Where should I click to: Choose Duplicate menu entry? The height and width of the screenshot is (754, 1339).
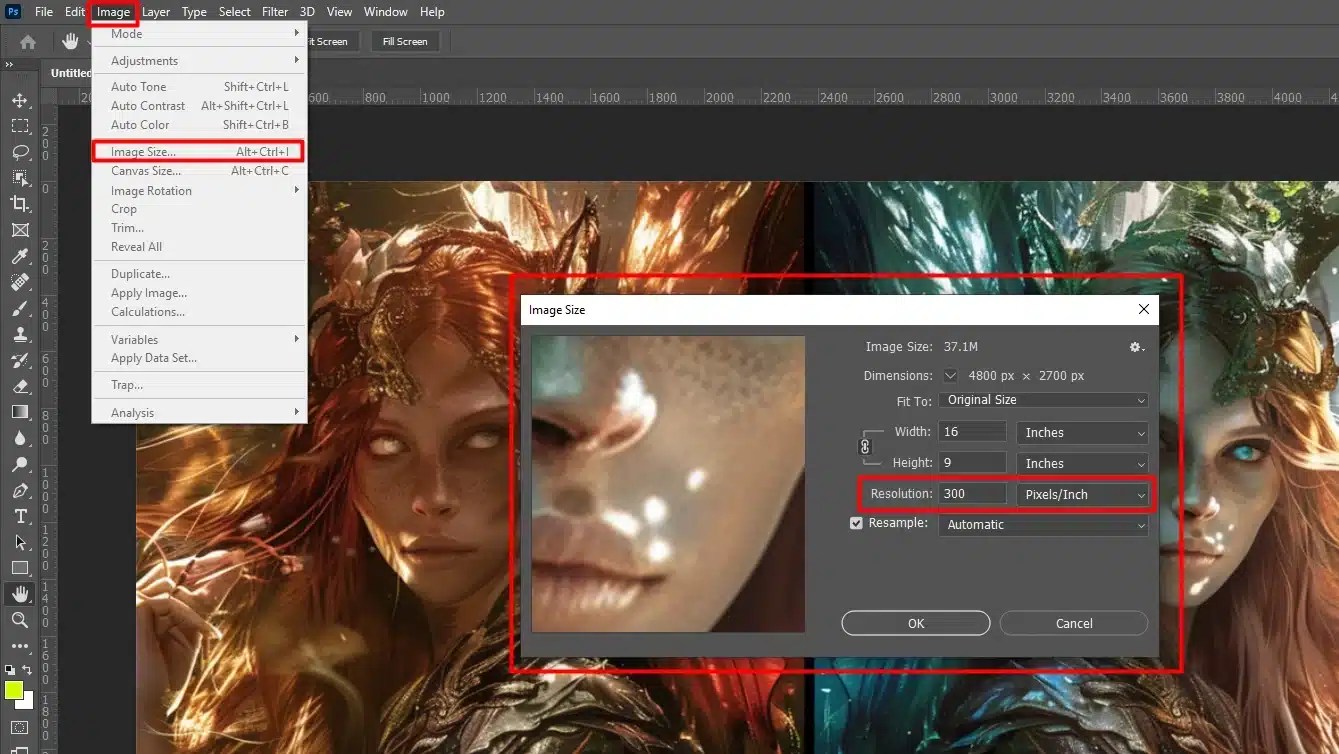click(x=199, y=274)
